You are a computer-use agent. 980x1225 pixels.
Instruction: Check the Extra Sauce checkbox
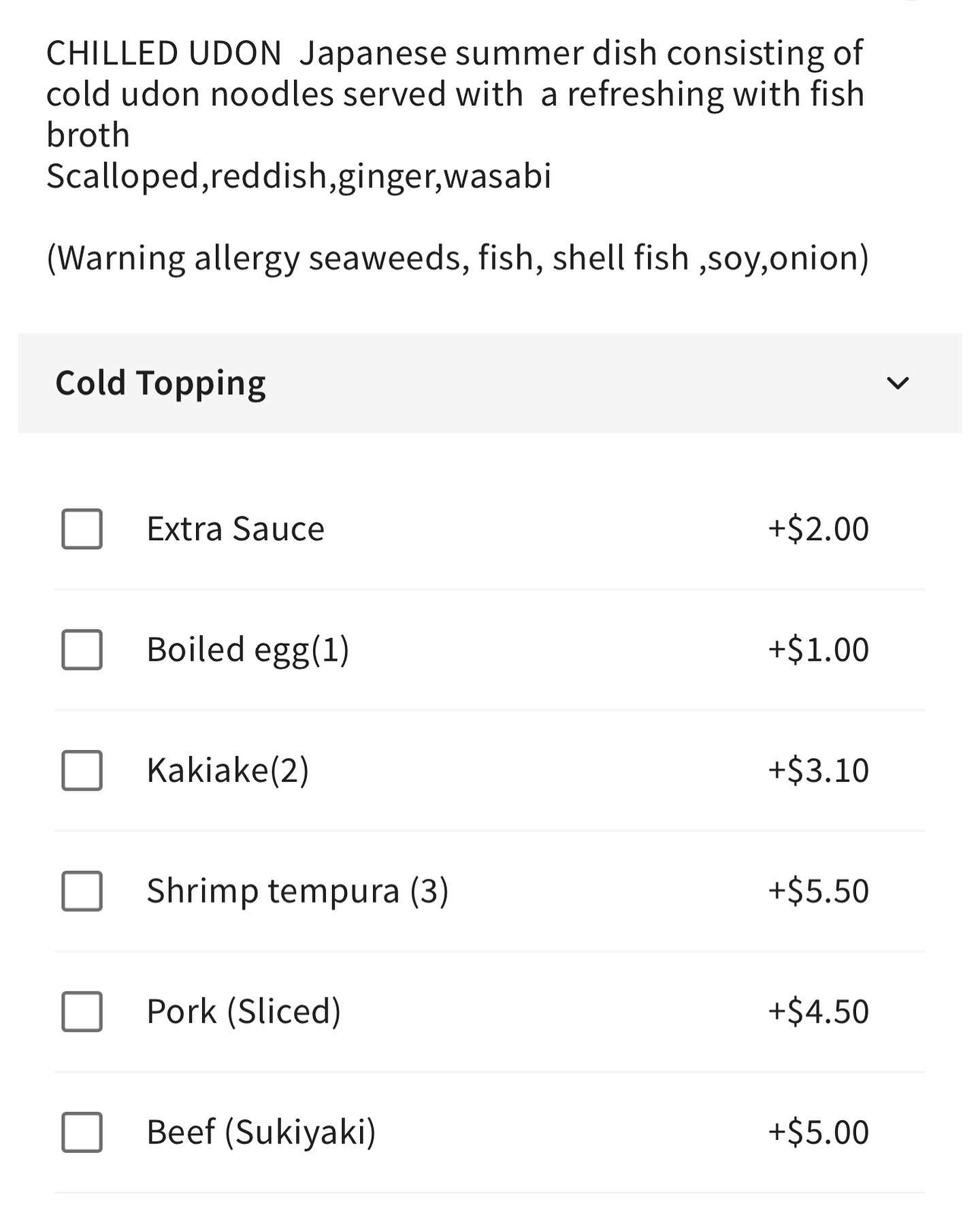point(82,529)
